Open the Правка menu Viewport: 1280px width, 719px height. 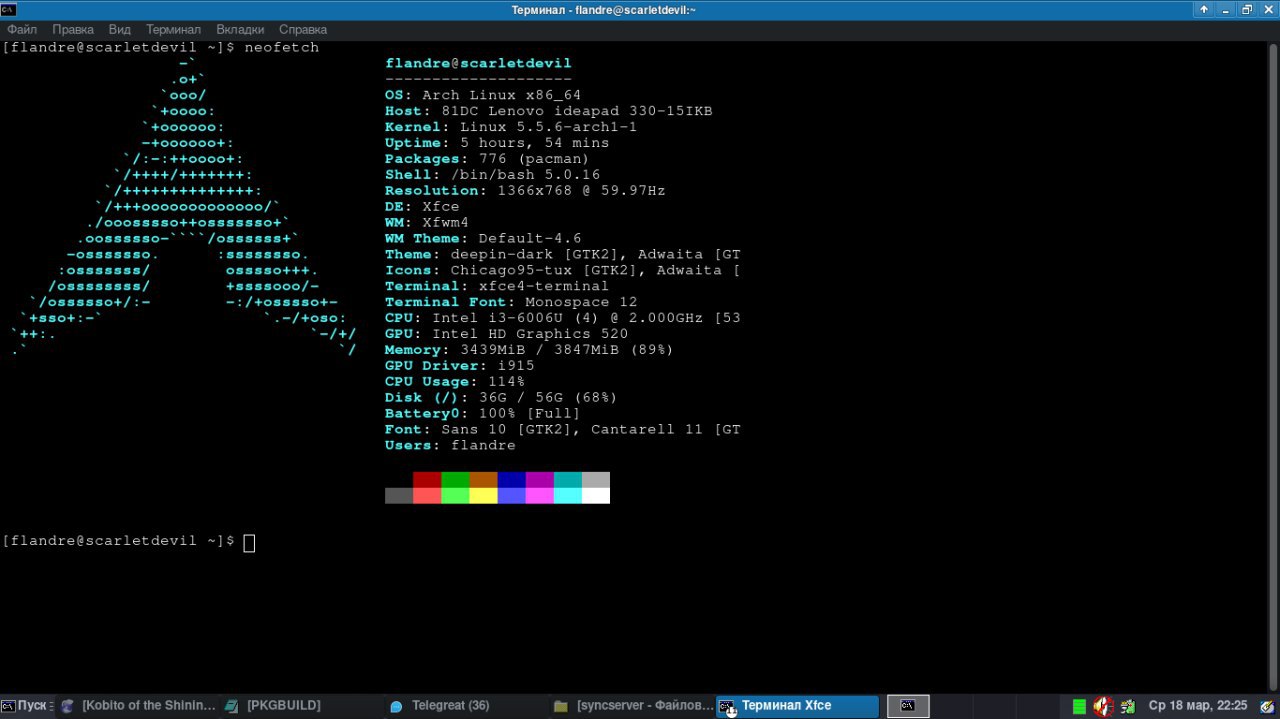click(x=73, y=29)
